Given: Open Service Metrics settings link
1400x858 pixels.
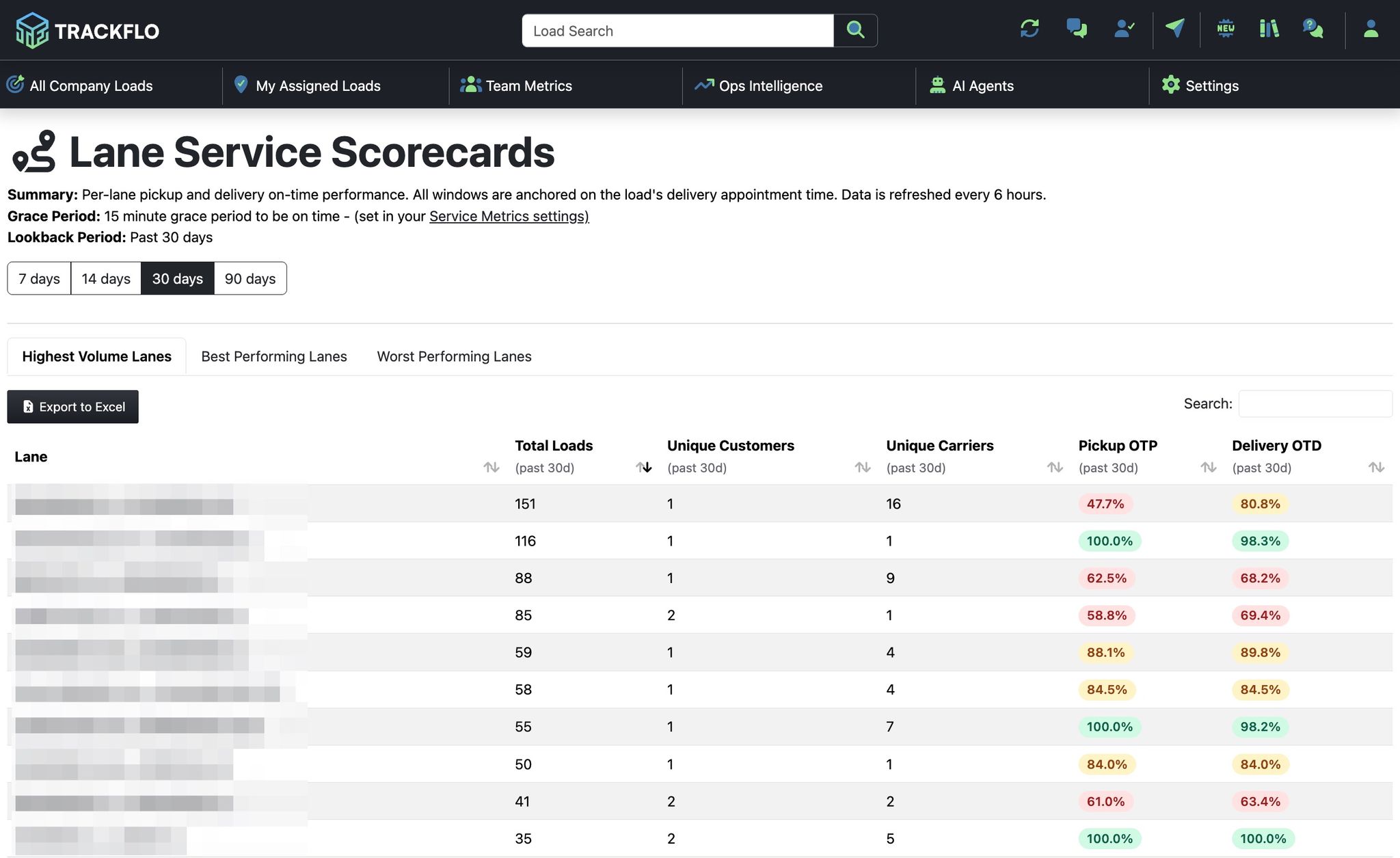Looking at the screenshot, I should (x=509, y=216).
